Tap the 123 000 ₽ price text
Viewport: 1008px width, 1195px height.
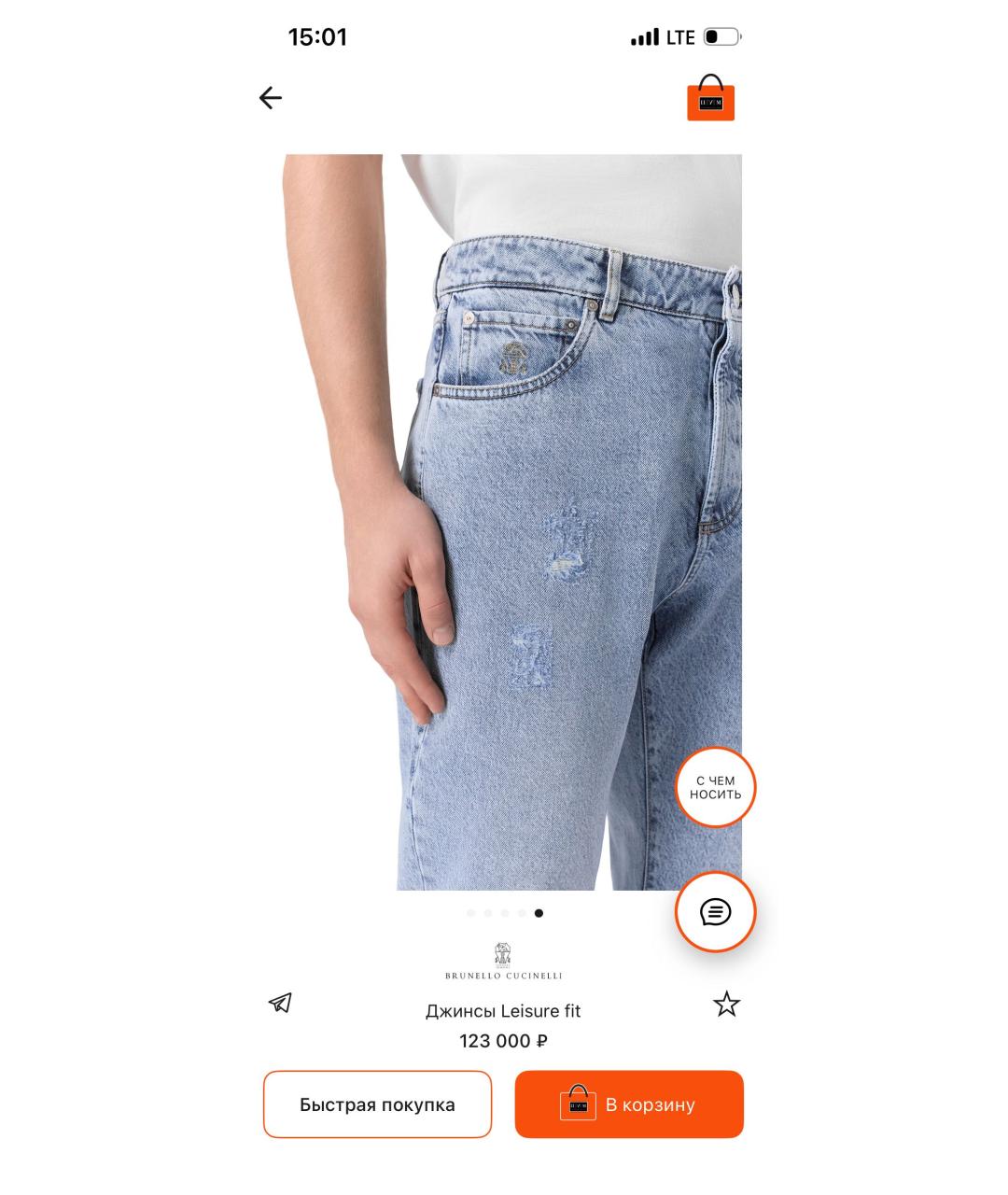click(503, 1041)
